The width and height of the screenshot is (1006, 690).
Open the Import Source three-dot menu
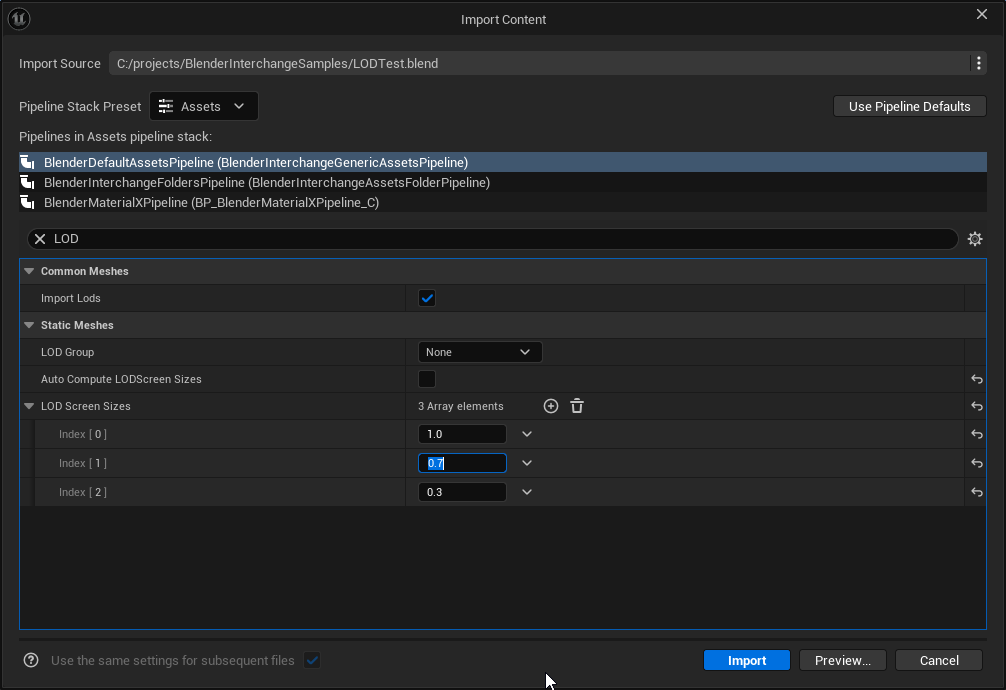(x=978, y=63)
